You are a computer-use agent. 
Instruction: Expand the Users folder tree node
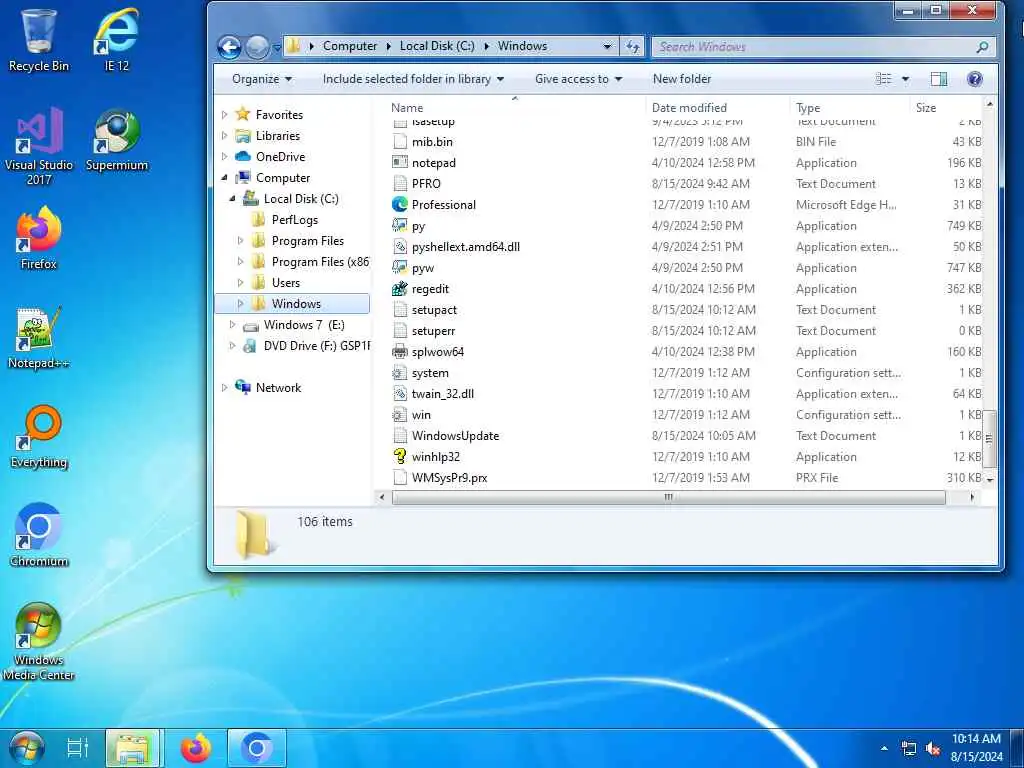240,283
